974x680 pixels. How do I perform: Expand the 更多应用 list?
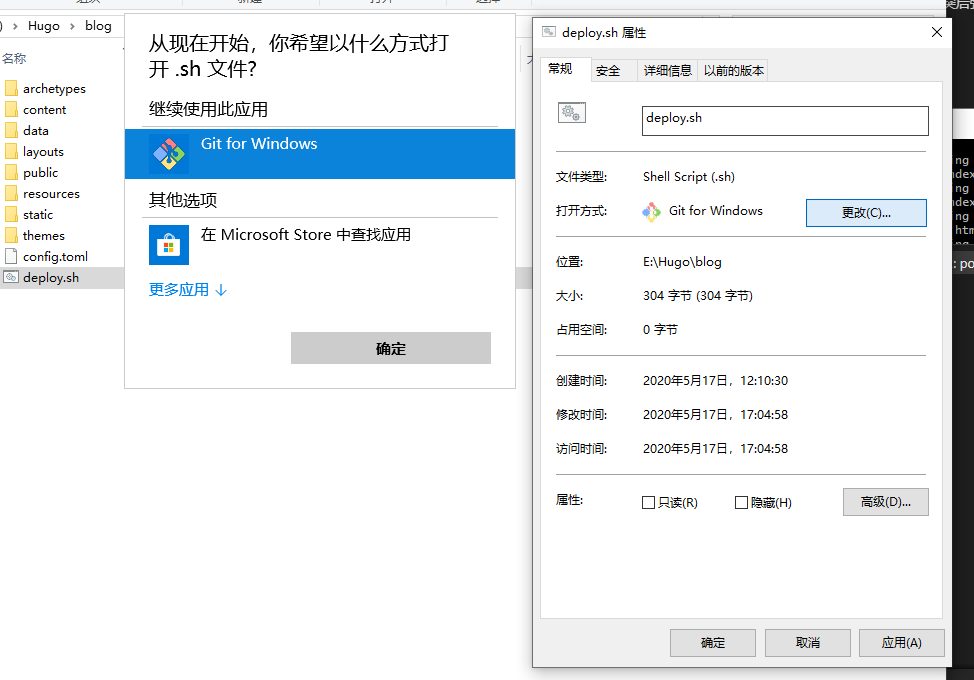click(188, 289)
